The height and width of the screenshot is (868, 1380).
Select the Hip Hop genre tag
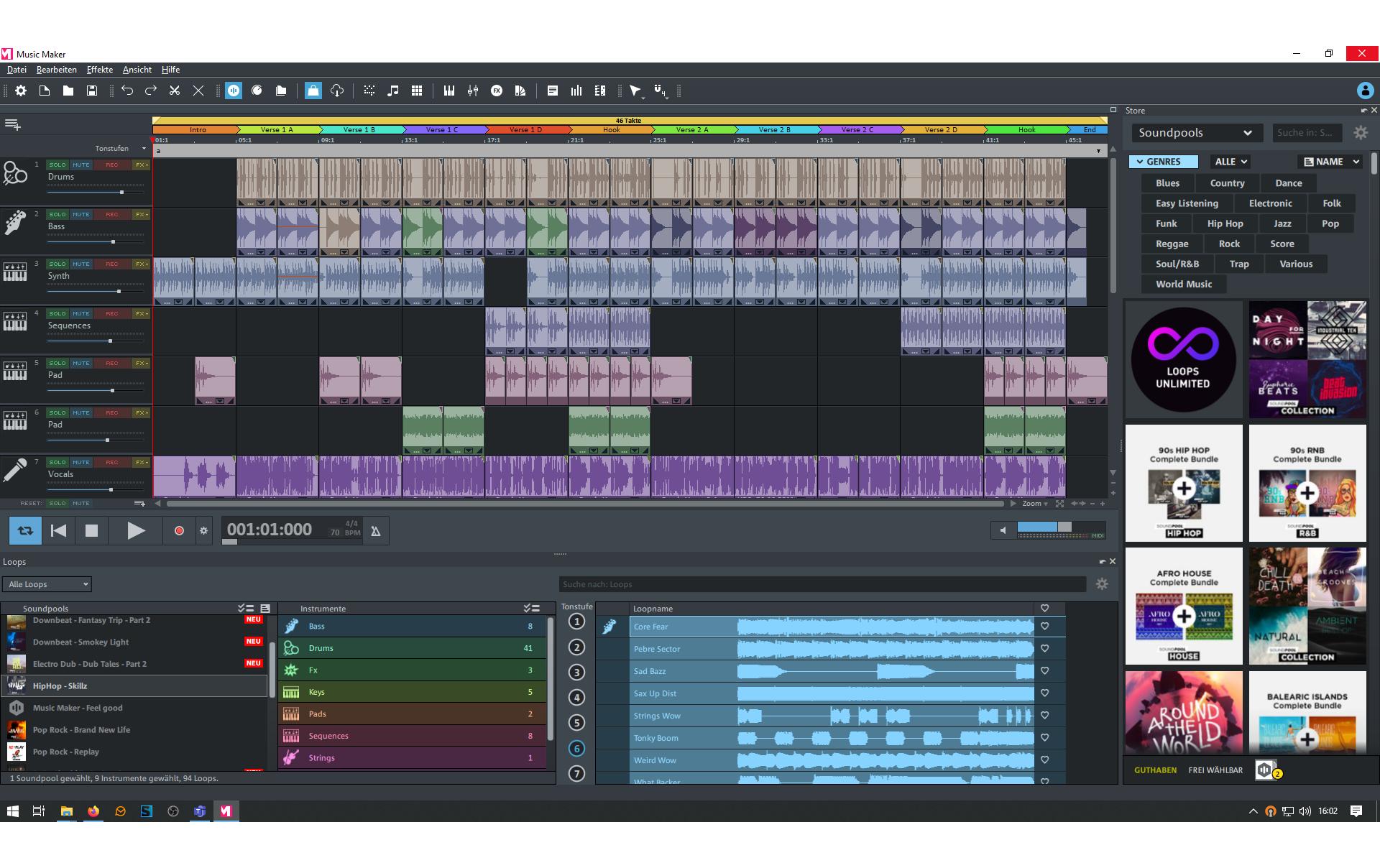coord(1225,223)
